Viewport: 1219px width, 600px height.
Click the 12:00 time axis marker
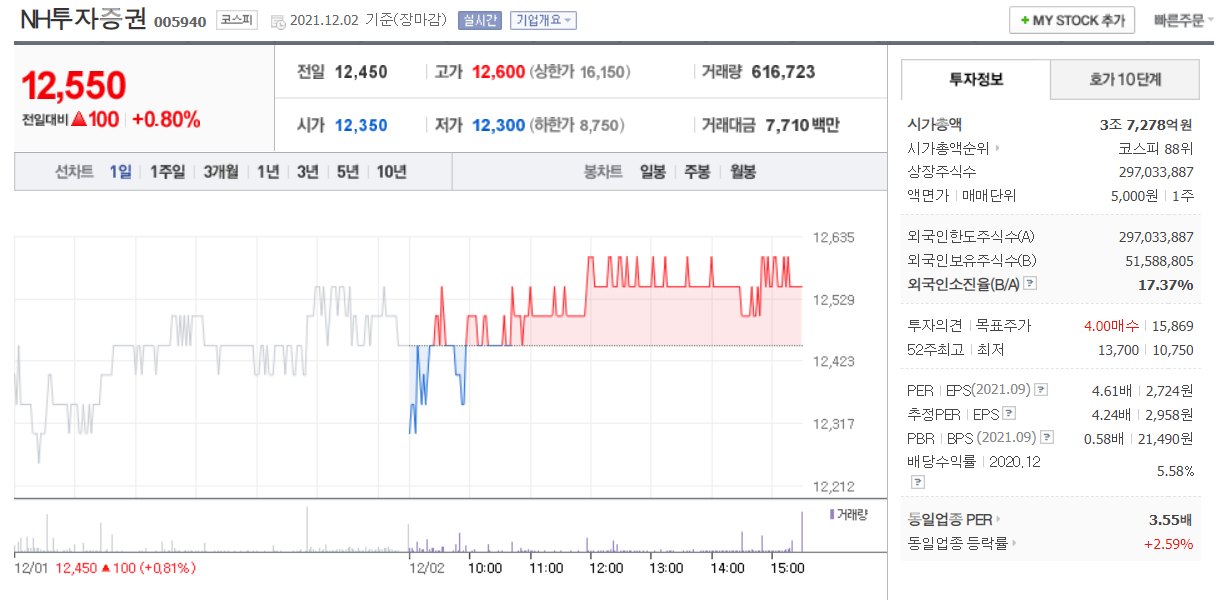(606, 568)
